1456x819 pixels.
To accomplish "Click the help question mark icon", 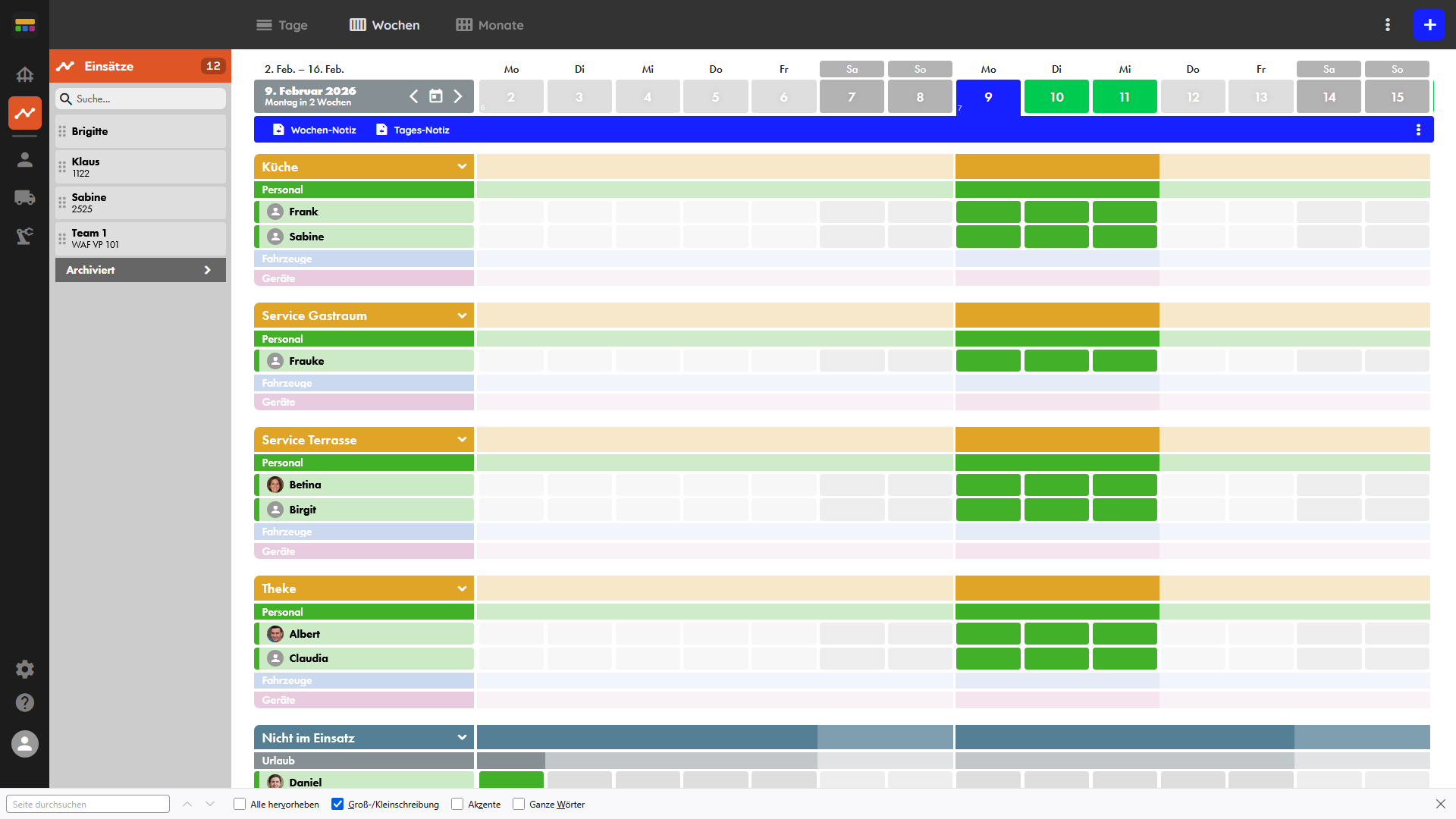I will (x=25, y=703).
